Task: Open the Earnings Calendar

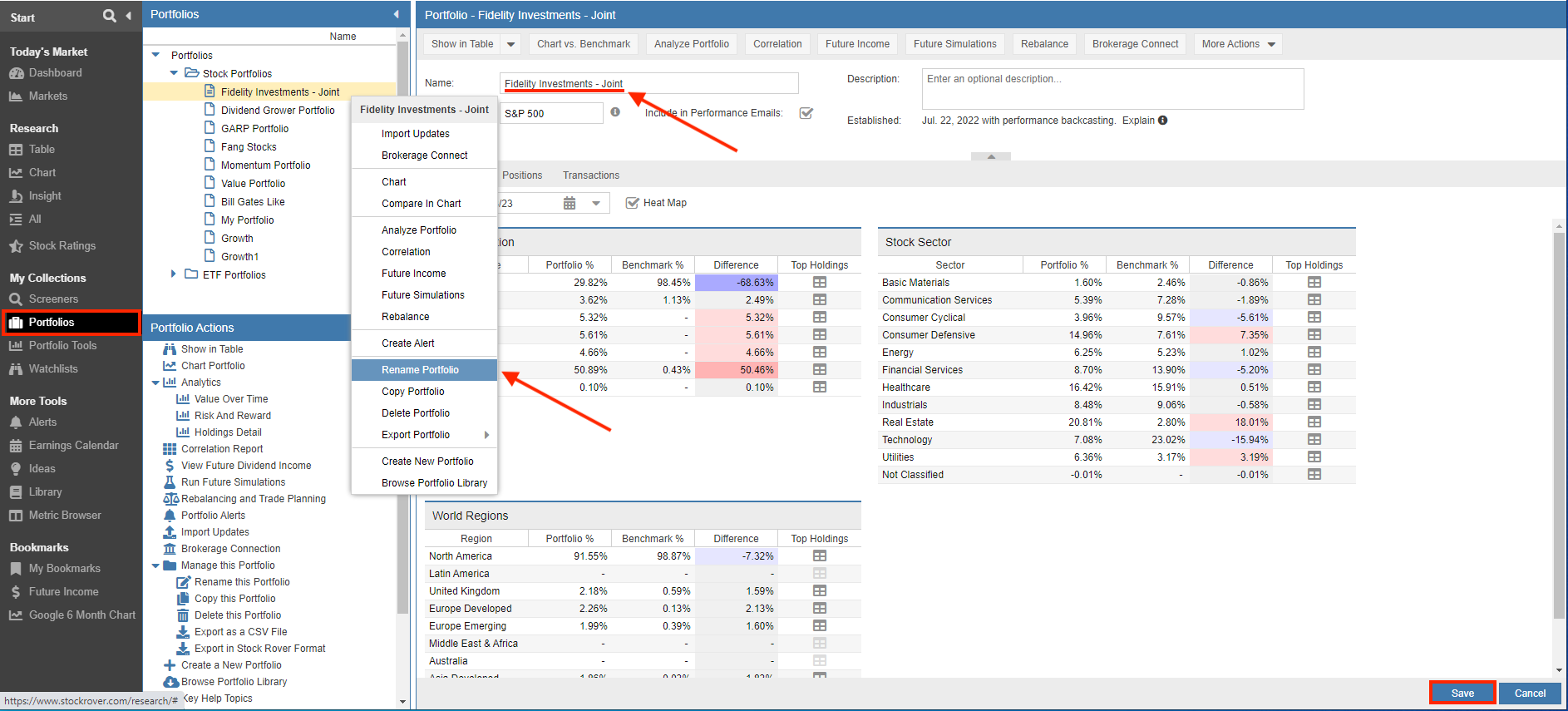Action: [x=73, y=446]
